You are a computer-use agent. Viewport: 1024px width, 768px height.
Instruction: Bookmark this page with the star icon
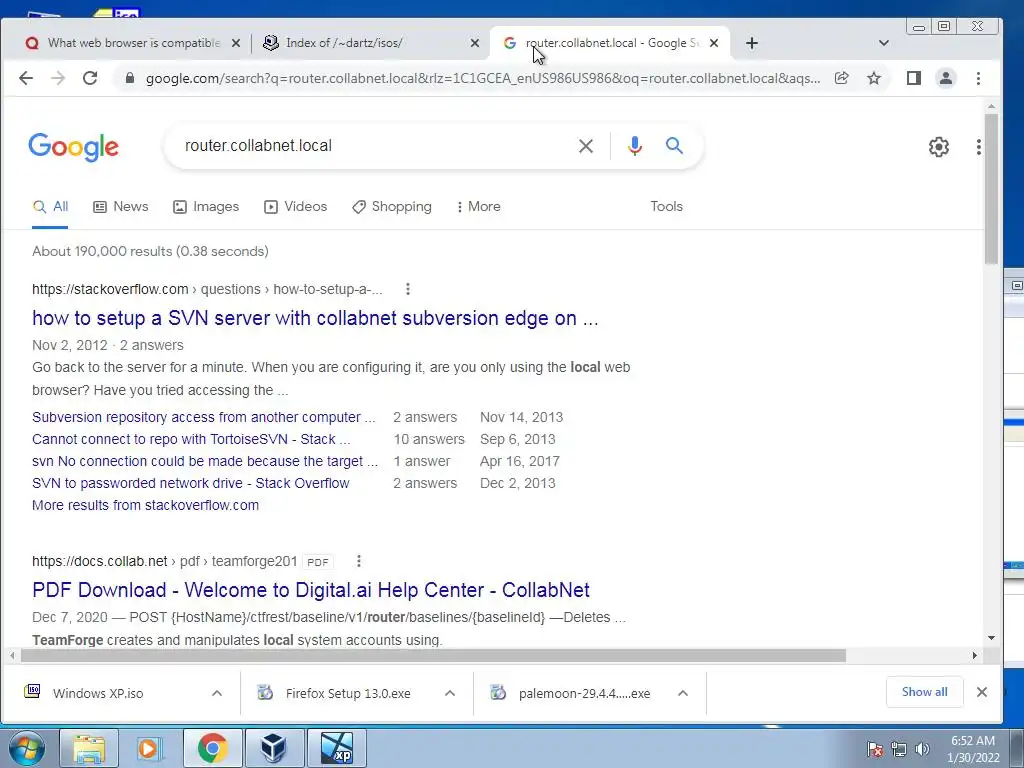[874, 78]
